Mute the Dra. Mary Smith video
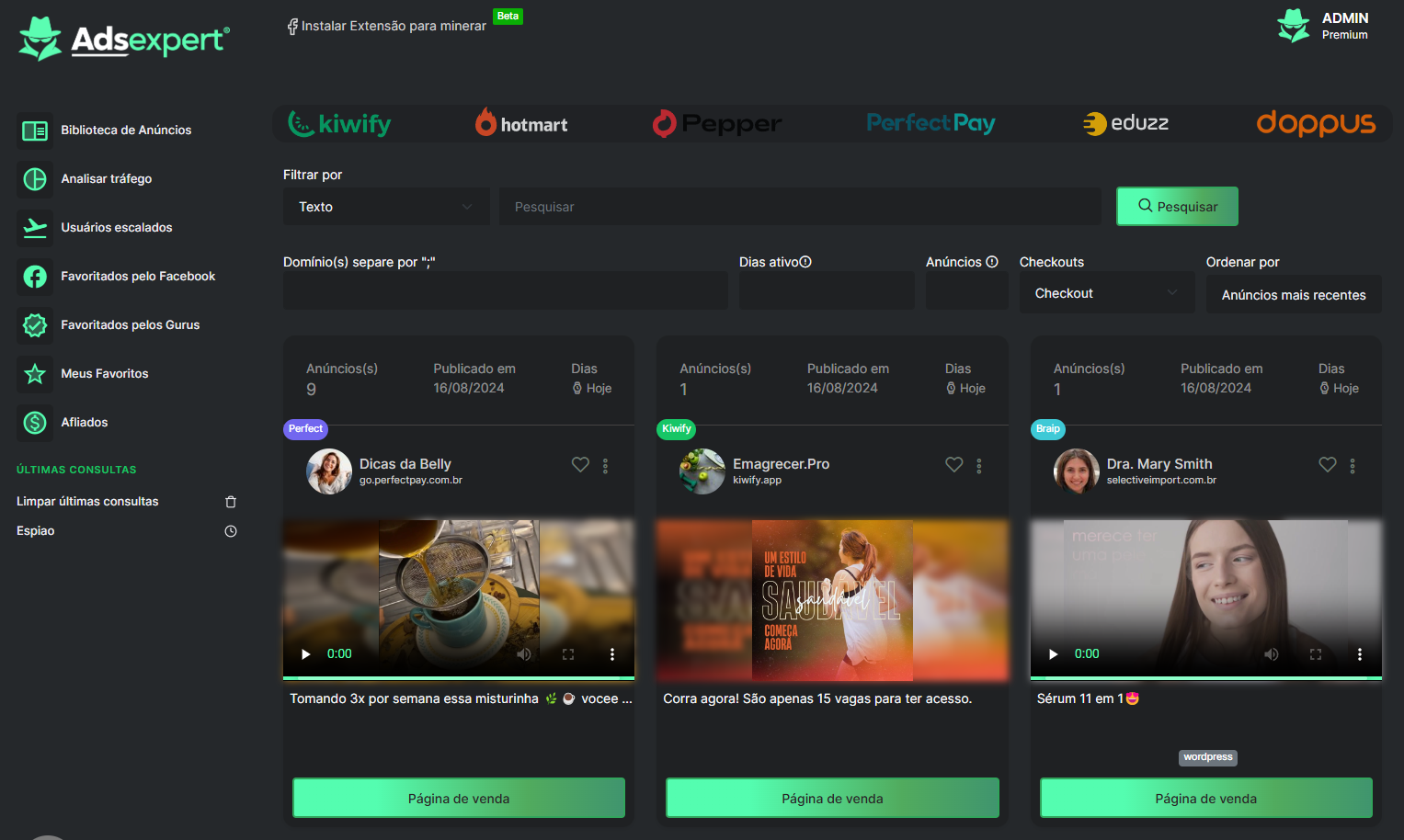 1272,654
